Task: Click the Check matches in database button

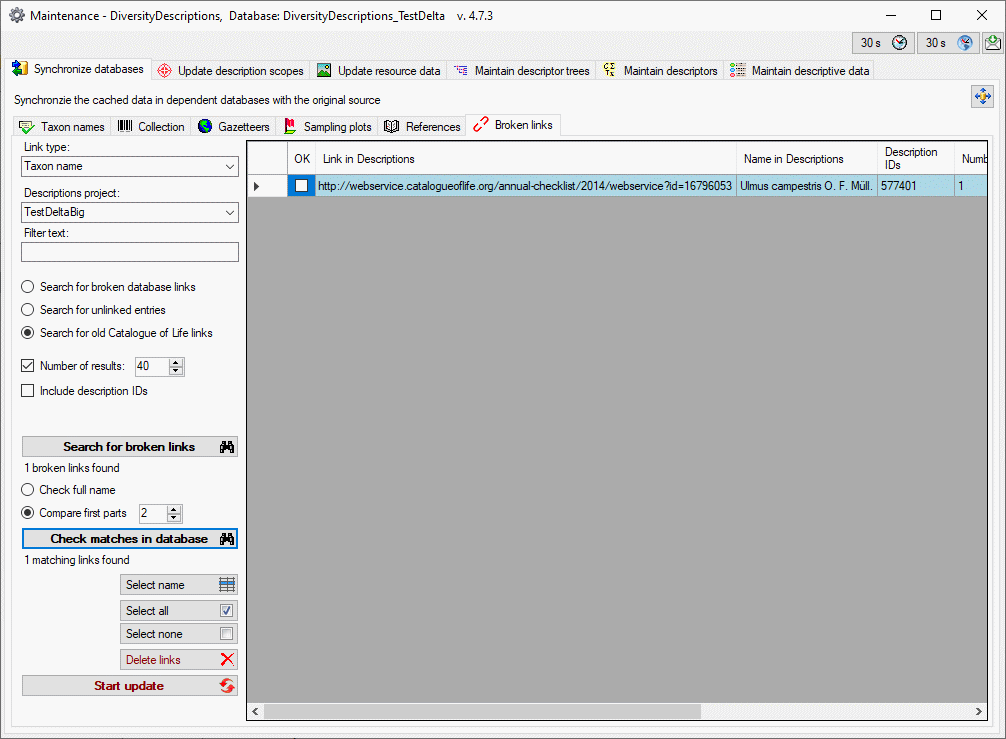Action: coord(130,539)
